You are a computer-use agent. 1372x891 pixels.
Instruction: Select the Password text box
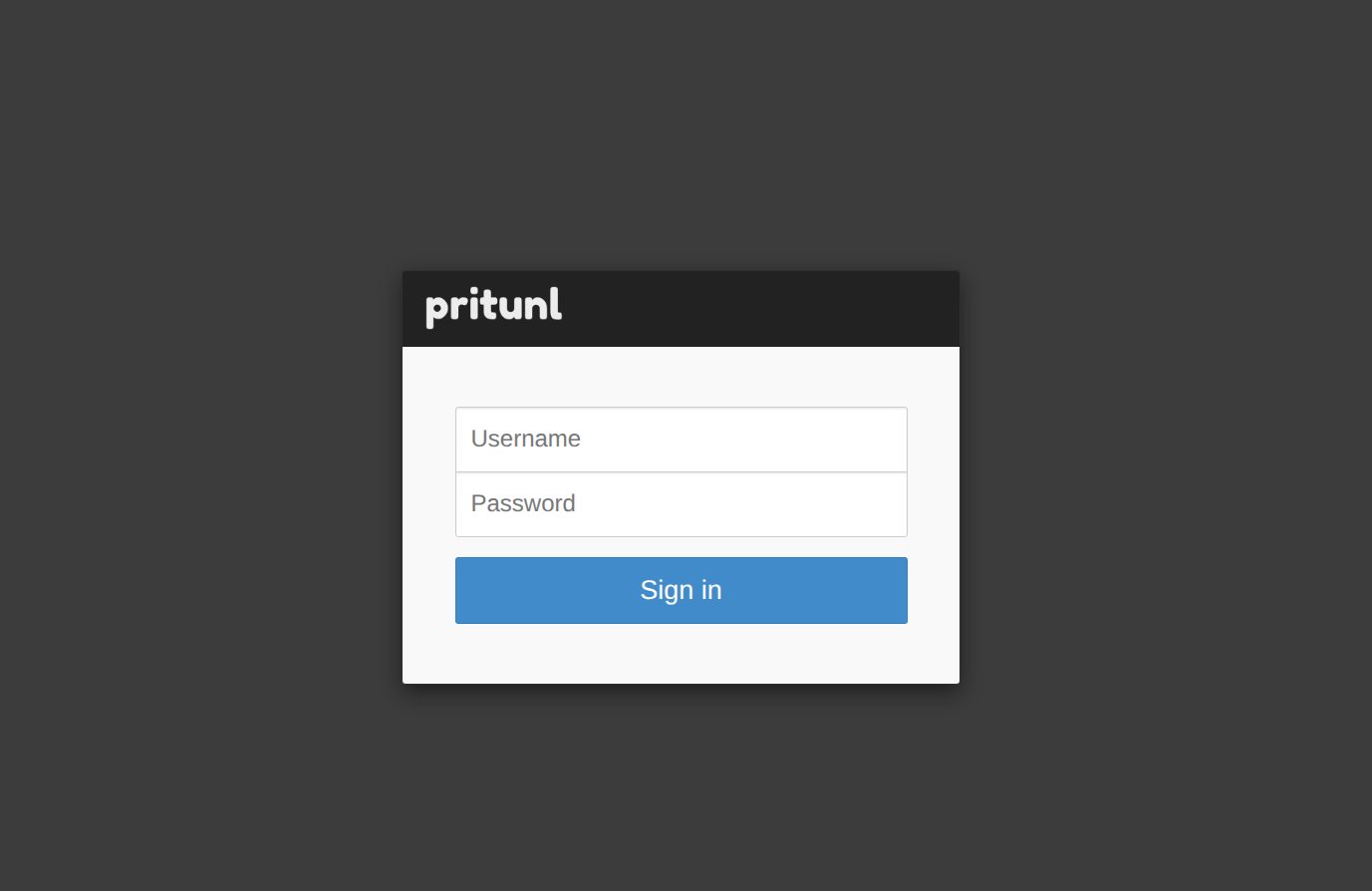(681, 504)
